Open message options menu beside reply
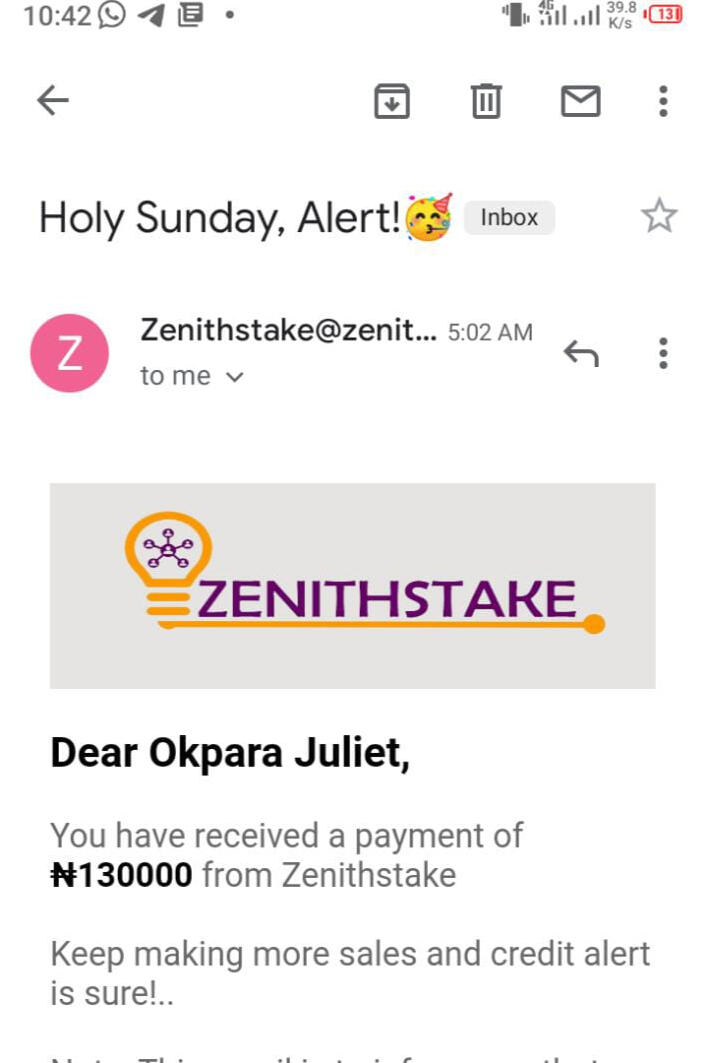Screen dimensions: 706x1063 [663, 353]
